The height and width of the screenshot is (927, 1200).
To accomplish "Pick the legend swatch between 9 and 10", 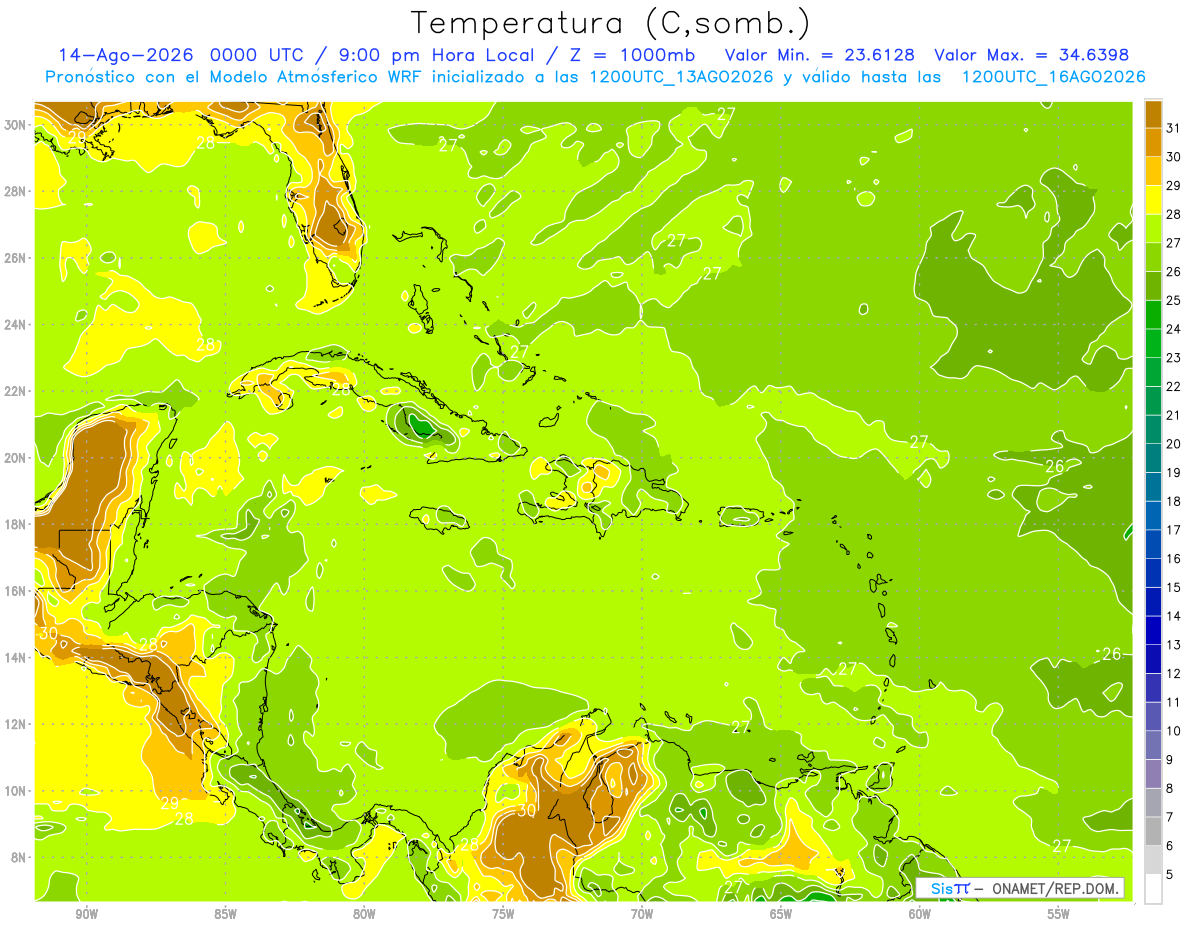I will (x=1153, y=745).
